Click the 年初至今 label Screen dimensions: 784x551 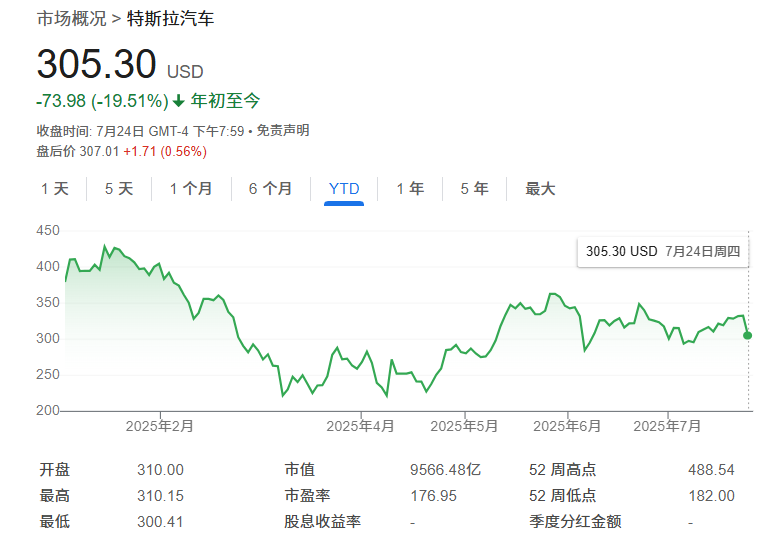pos(226,101)
